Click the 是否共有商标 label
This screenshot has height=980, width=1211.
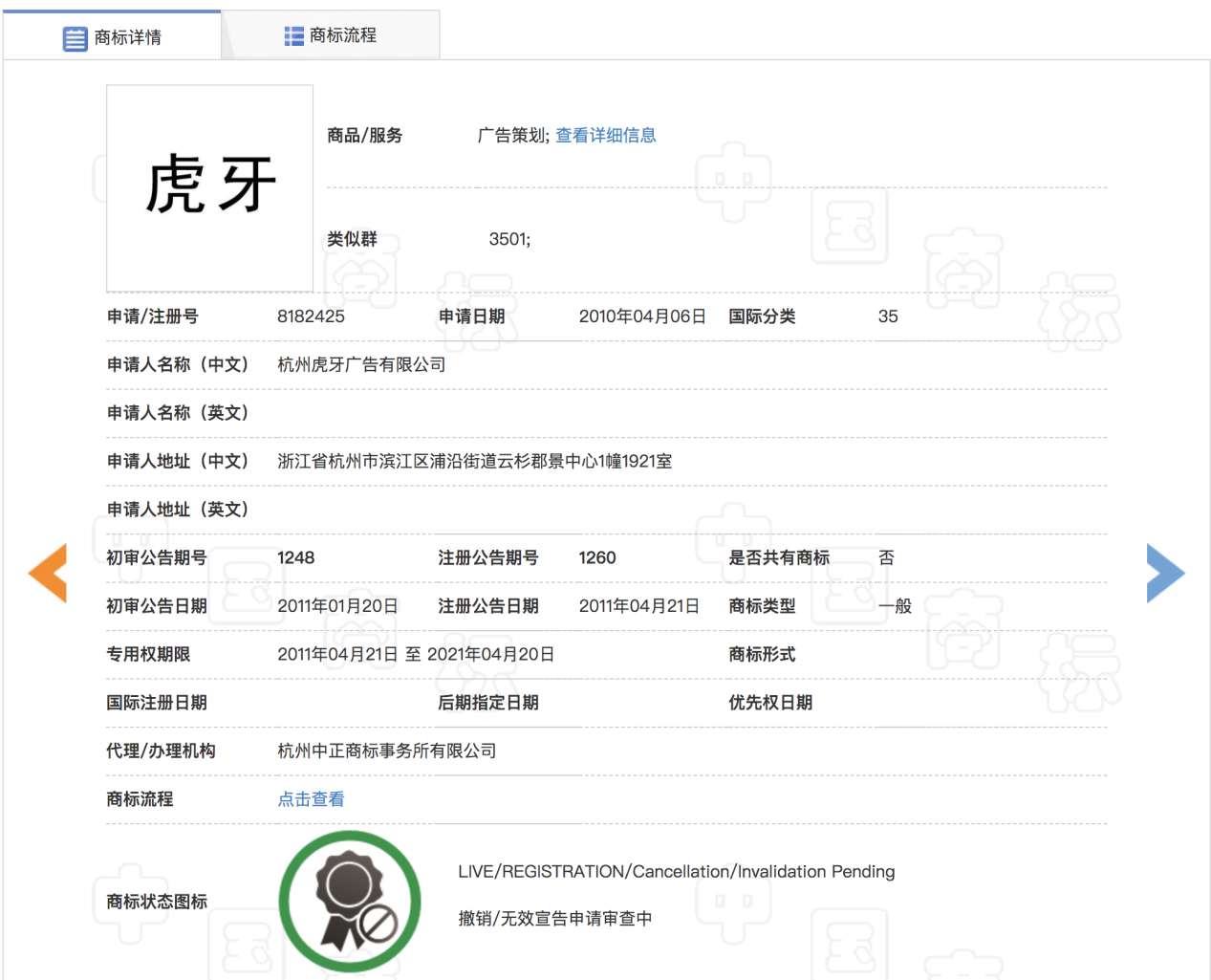click(x=779, y=557)
